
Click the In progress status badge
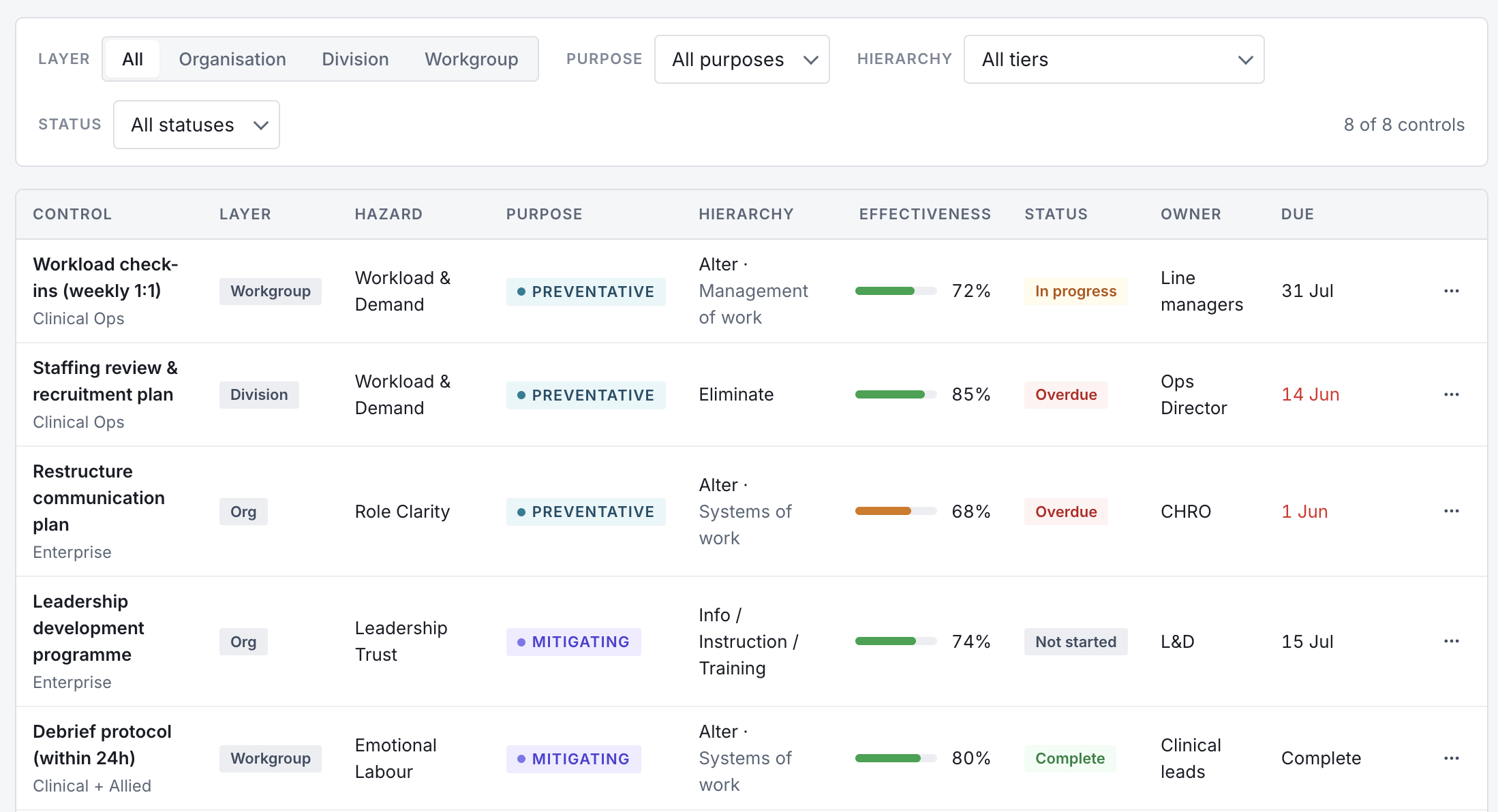[1076, 291]
